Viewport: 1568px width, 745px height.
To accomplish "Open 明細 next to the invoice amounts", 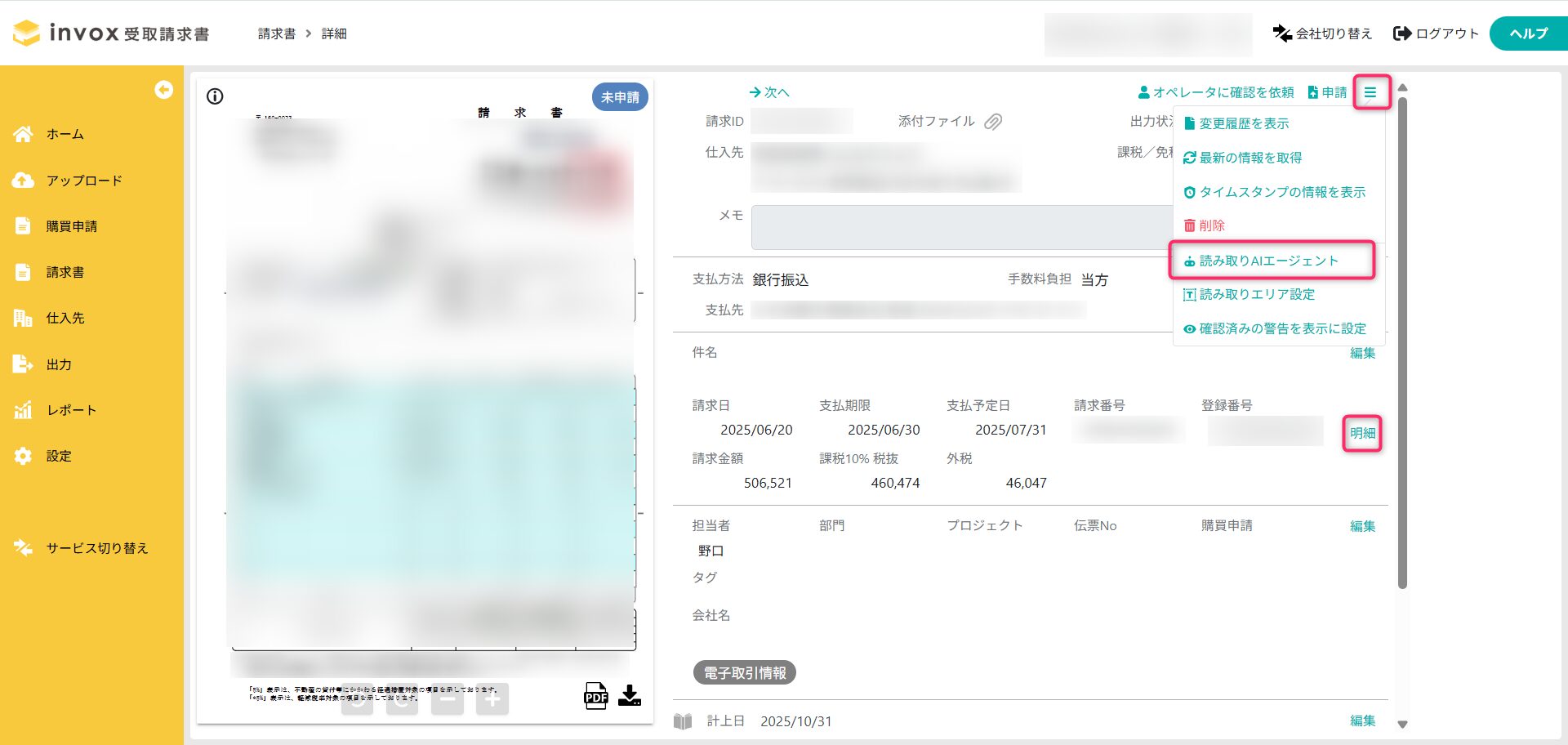I will pos(1361,434).
